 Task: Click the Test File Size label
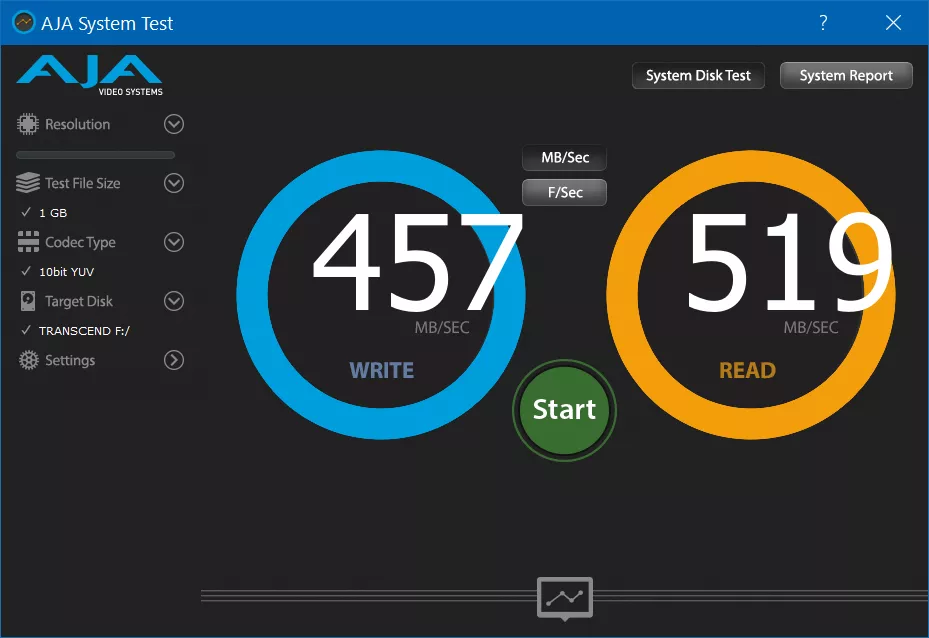click(x=82, y=184)
